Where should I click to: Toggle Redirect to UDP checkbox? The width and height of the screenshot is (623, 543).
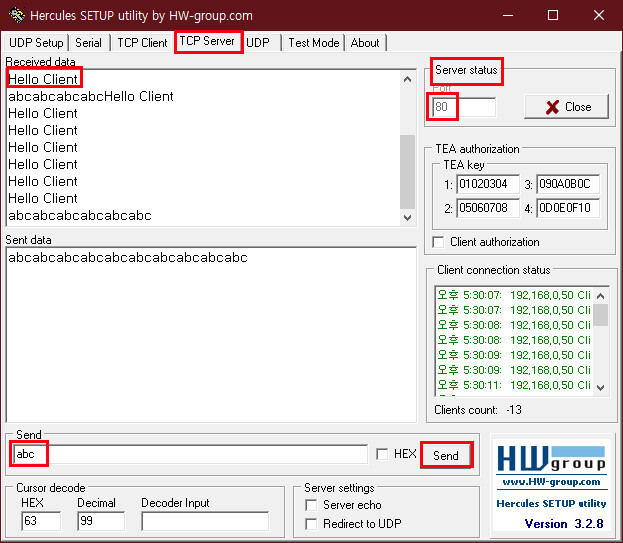(x=311, y=524)
